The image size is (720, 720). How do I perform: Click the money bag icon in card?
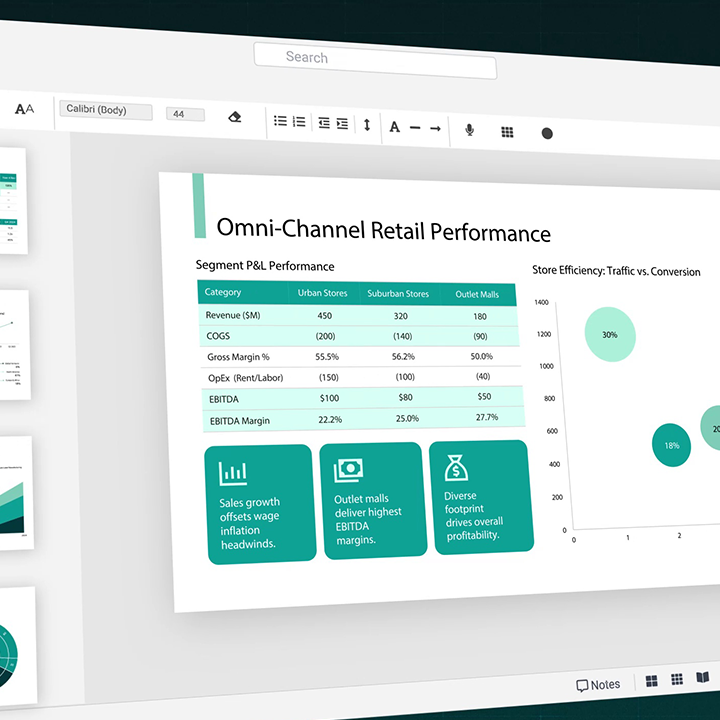456,468
